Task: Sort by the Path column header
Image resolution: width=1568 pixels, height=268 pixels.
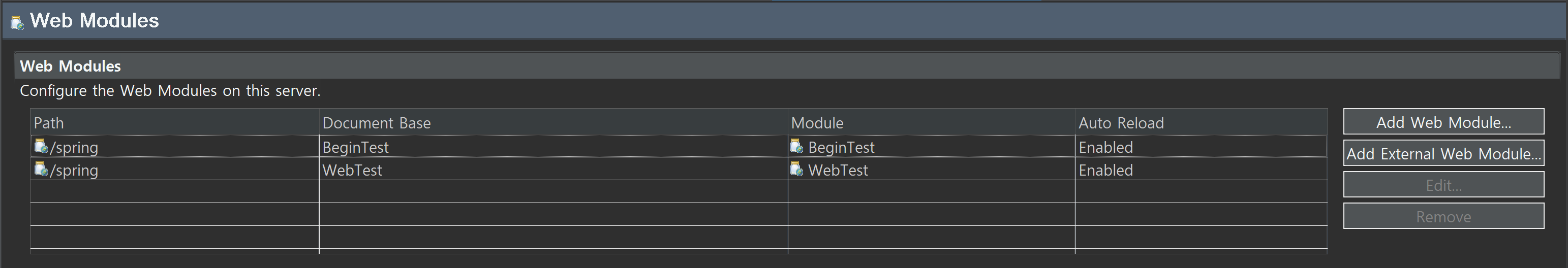Action: point(175,123)
